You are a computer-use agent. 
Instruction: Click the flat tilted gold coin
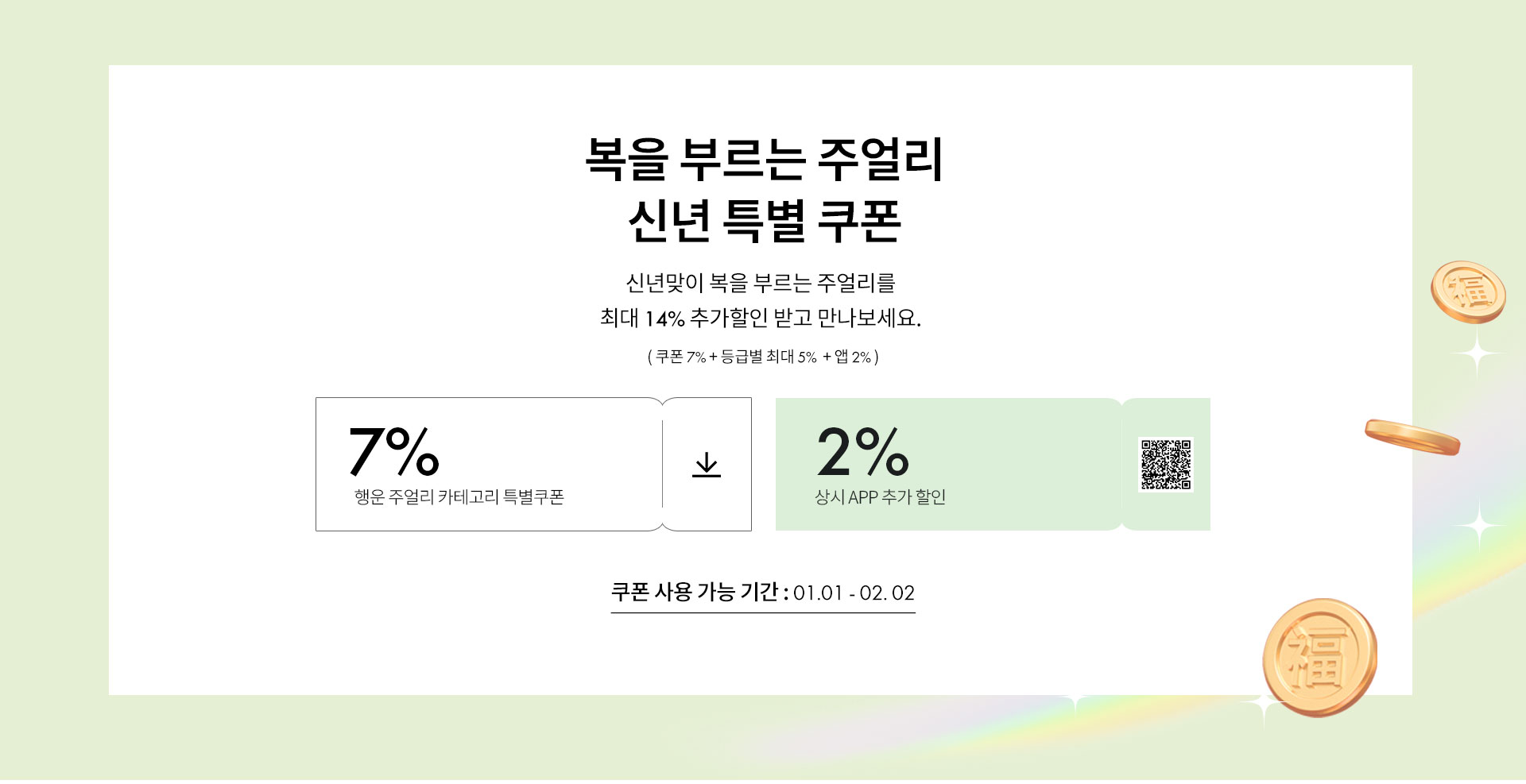(1412, 436)
